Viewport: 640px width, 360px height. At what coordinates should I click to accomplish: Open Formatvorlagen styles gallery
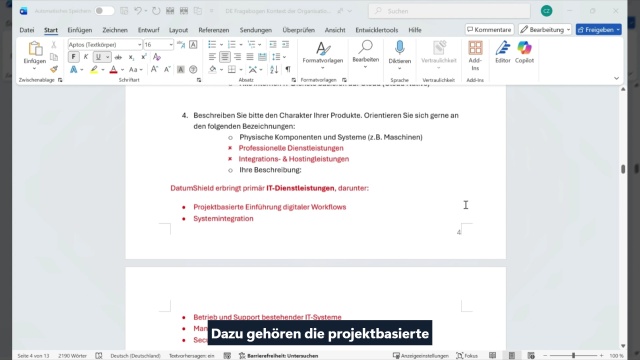tap(322, 56)
